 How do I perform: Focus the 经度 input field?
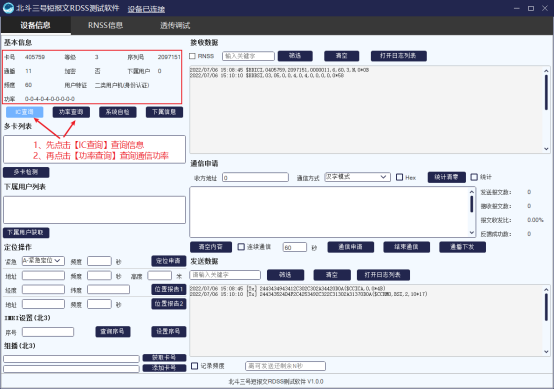[x=43, y=290]
